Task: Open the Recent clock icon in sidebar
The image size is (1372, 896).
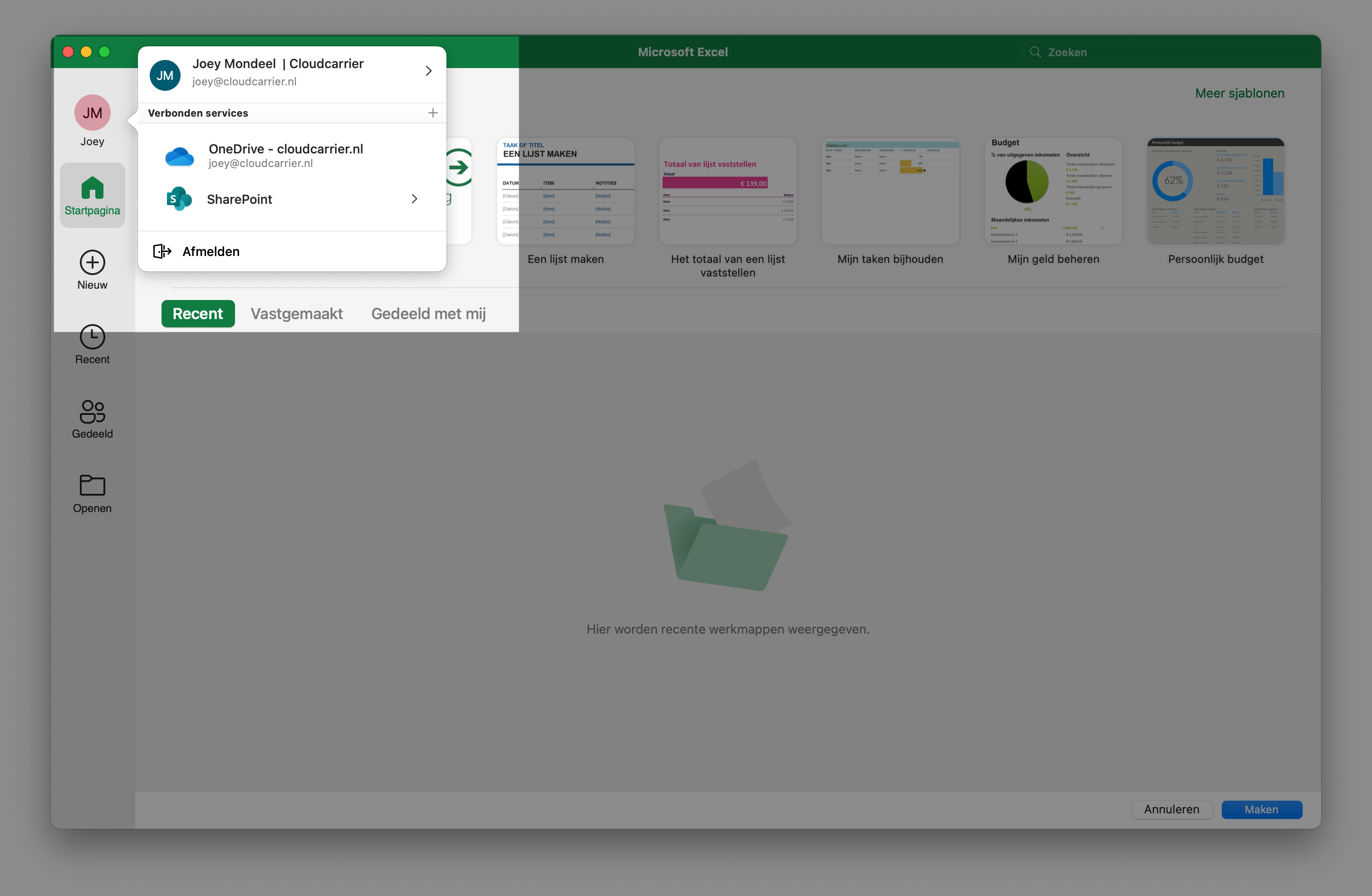Action: pos(92,337)
